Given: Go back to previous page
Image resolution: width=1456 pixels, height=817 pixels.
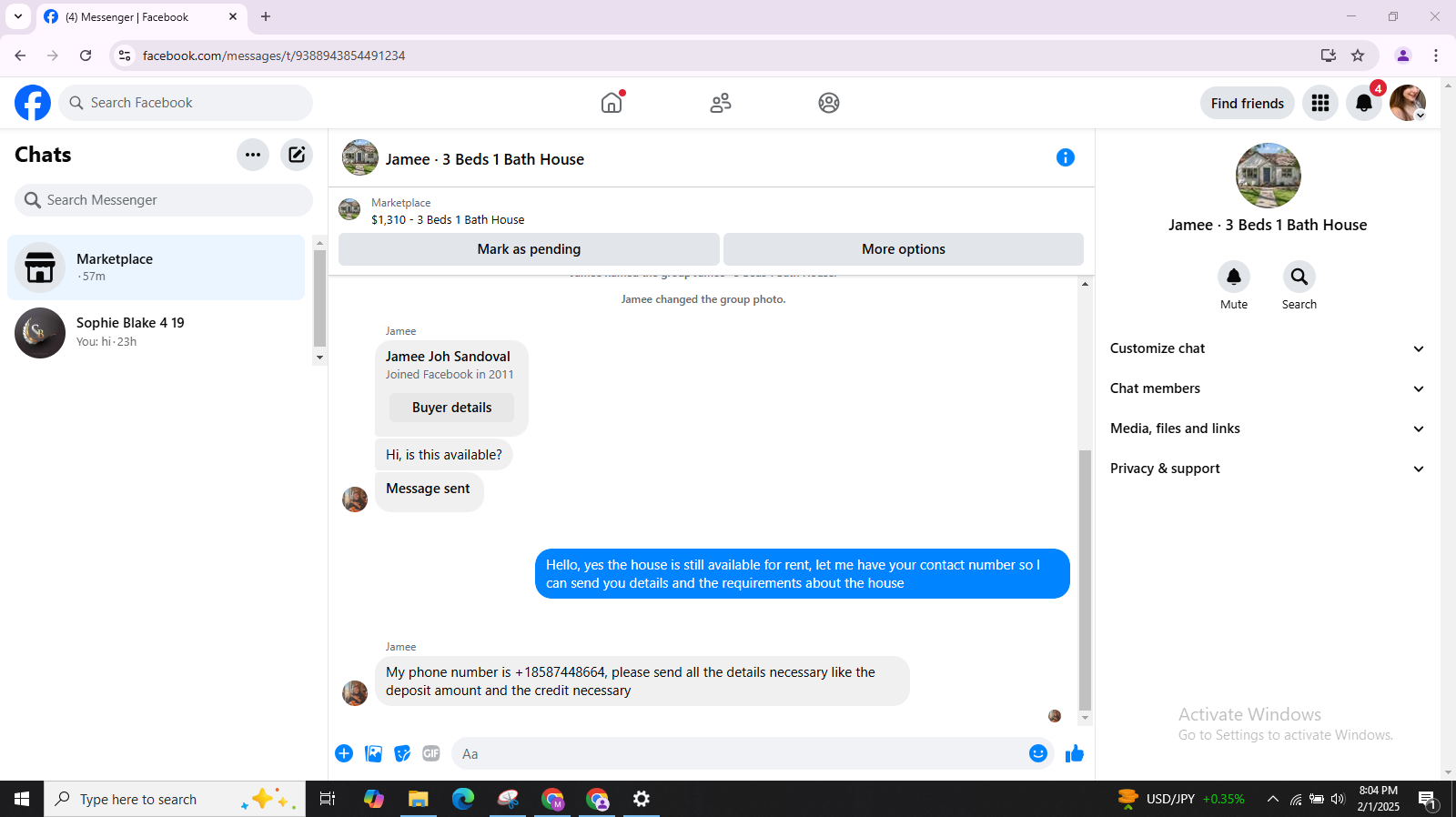Looking at the screenshot, I should coord(20,55).
